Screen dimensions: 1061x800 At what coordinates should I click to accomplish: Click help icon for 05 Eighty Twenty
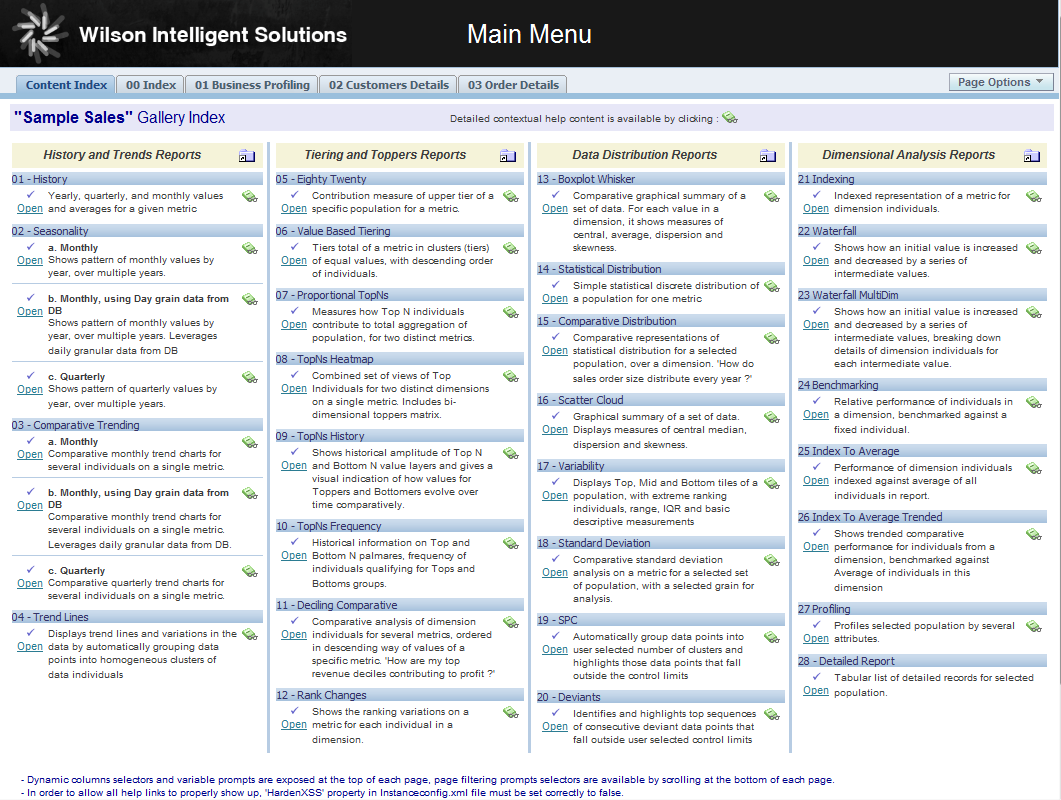point(510,197)
